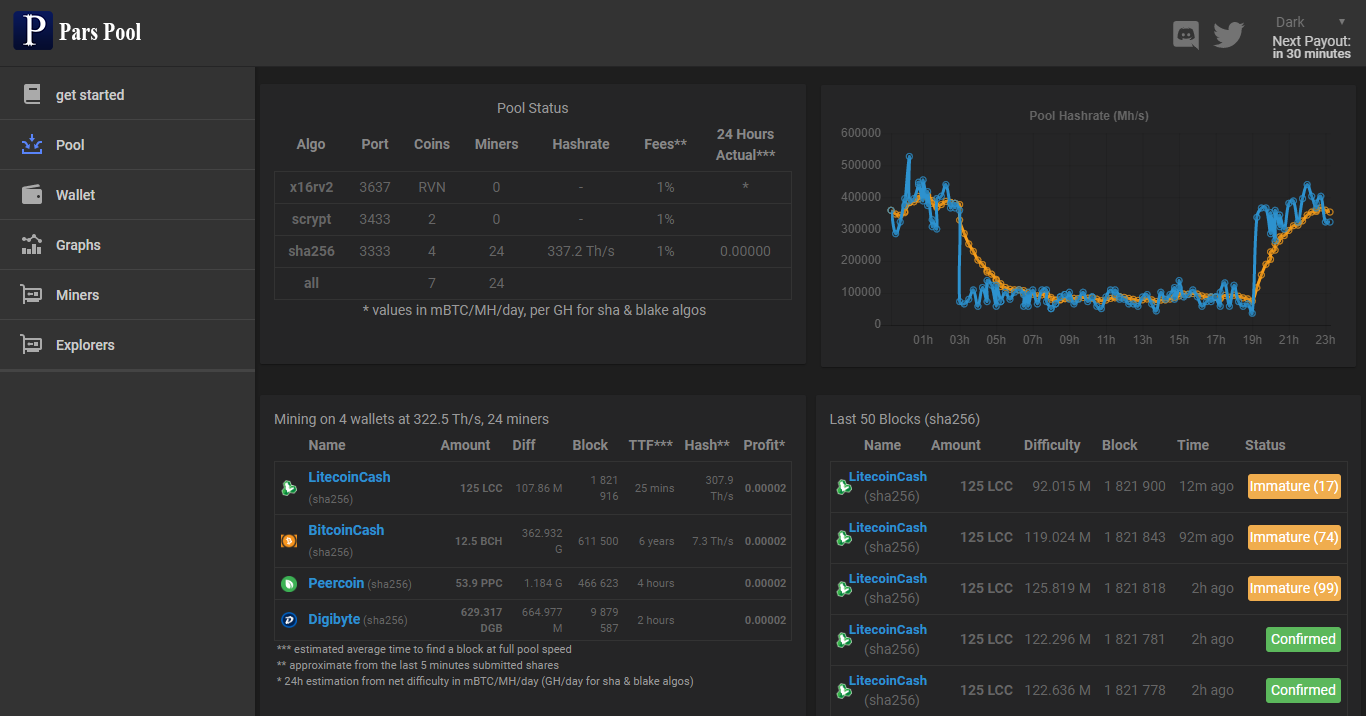Click the scrypt algo row label
The height and width of the screenshot is (716, 1366).
tap(311, 219)
